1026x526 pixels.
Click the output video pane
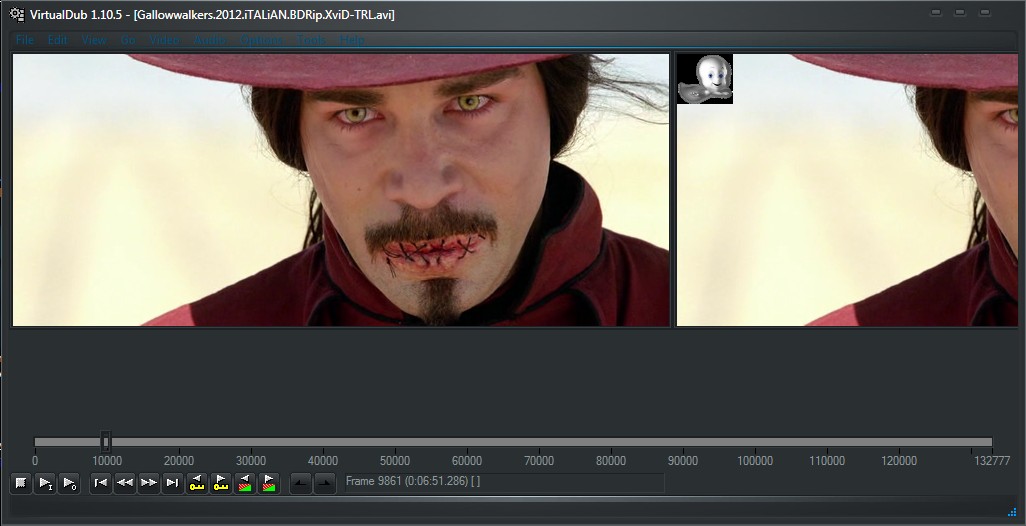847,190
